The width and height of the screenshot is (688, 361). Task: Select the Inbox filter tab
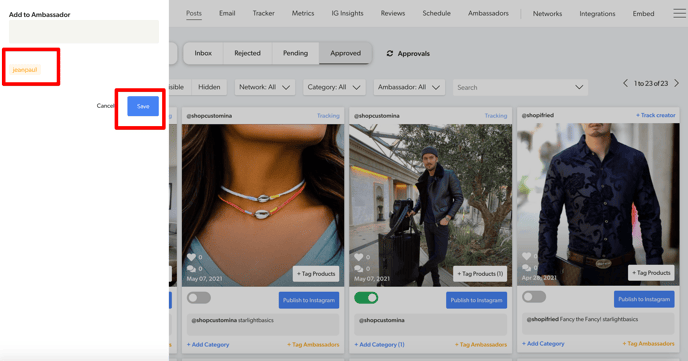pos(203,53)
